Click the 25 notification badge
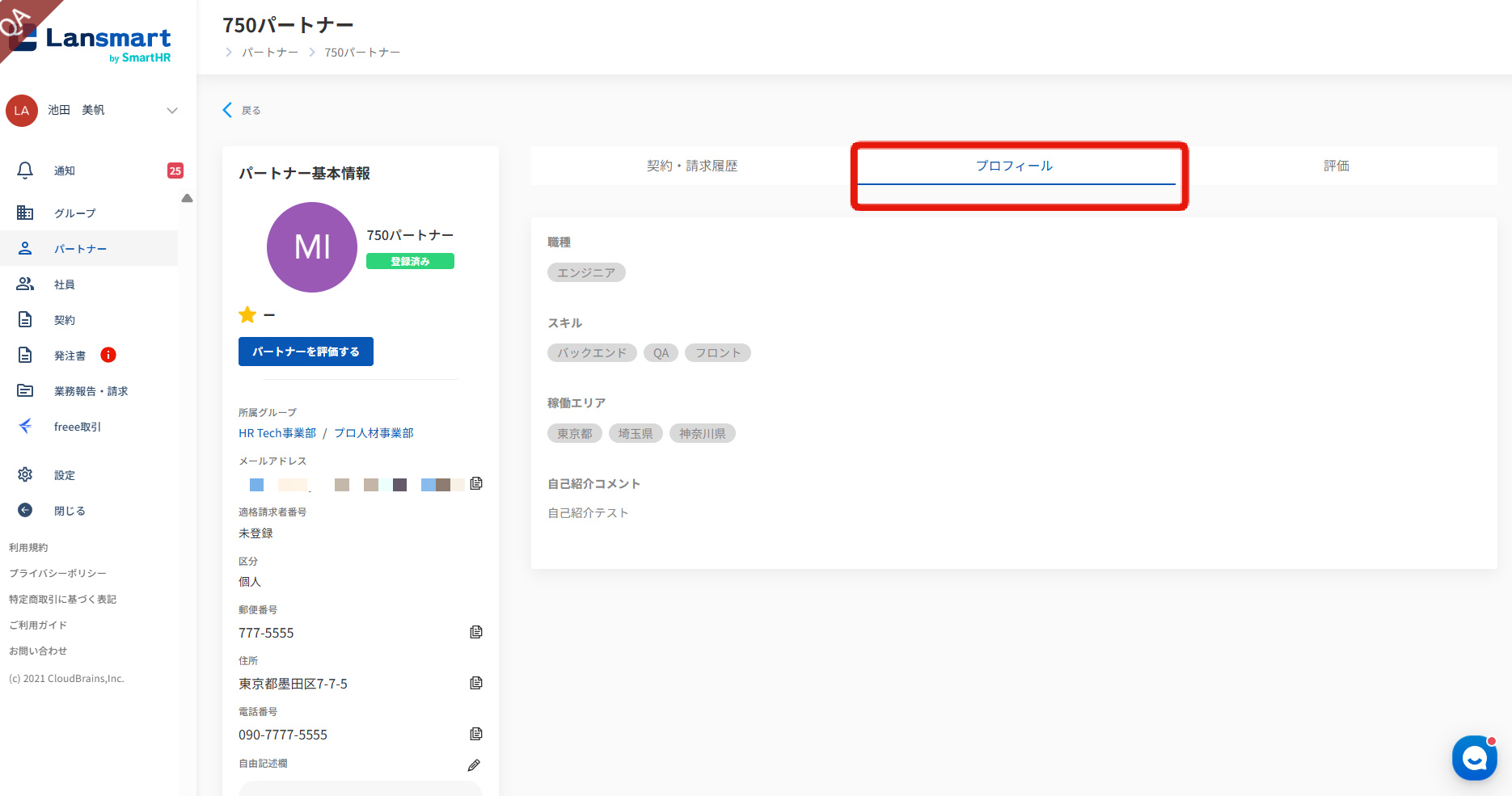 coord(175,171)
